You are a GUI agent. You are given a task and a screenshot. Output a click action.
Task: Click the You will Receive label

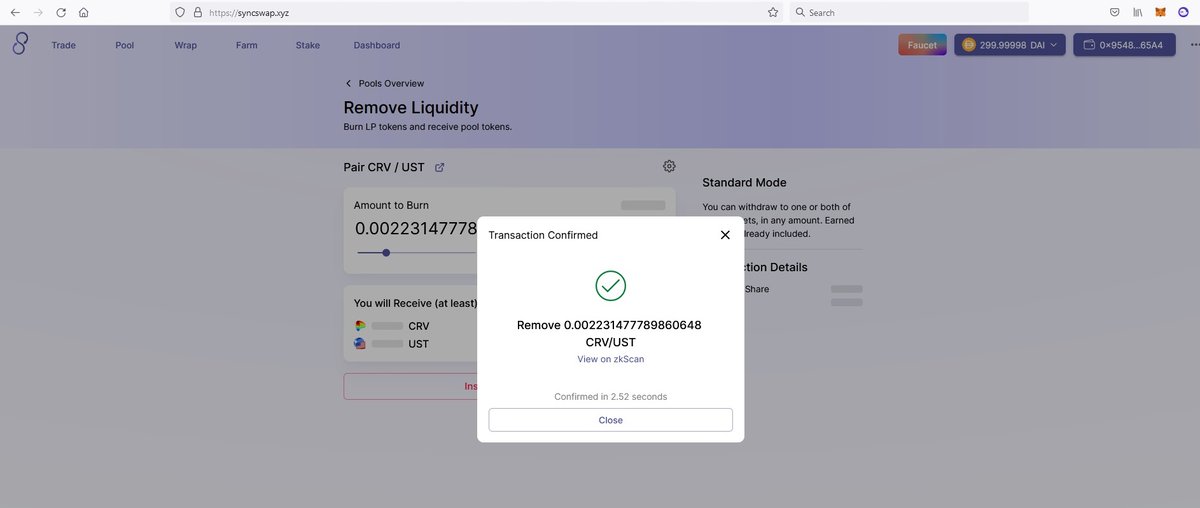coord(414,303)
